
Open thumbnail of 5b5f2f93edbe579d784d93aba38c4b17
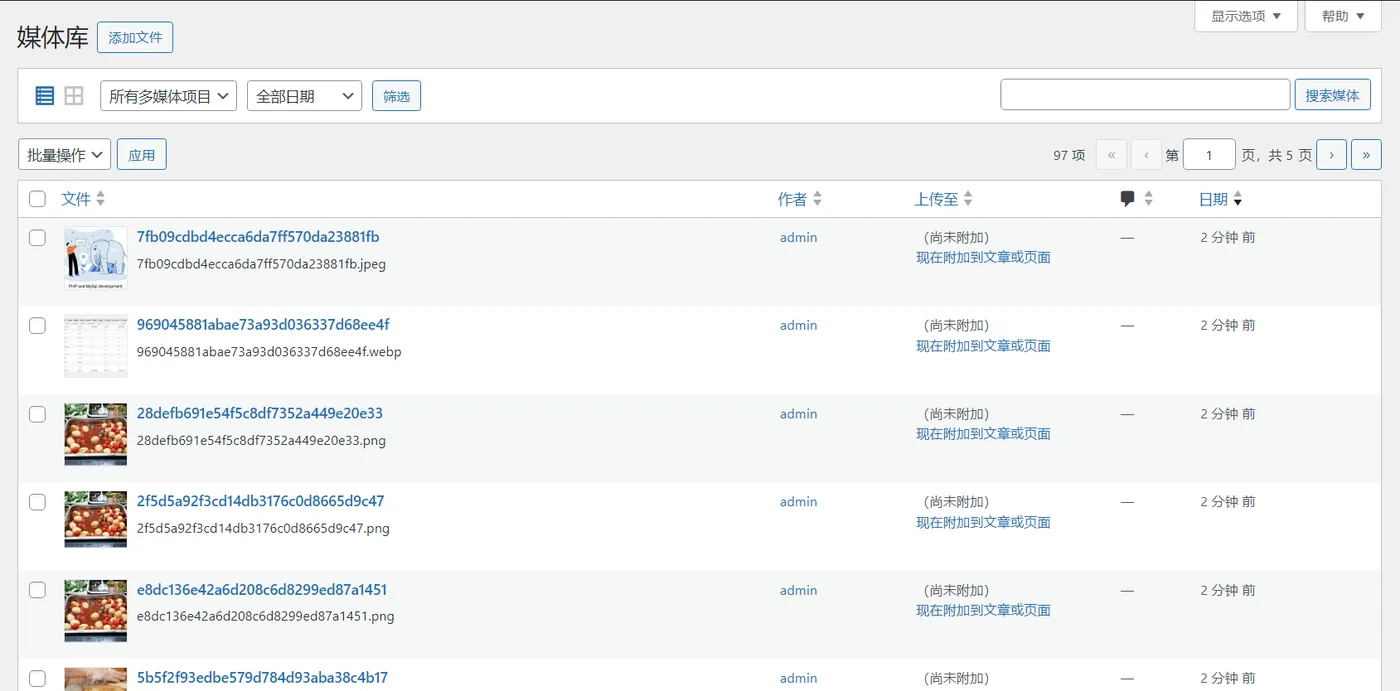click(x=96, y=679)
